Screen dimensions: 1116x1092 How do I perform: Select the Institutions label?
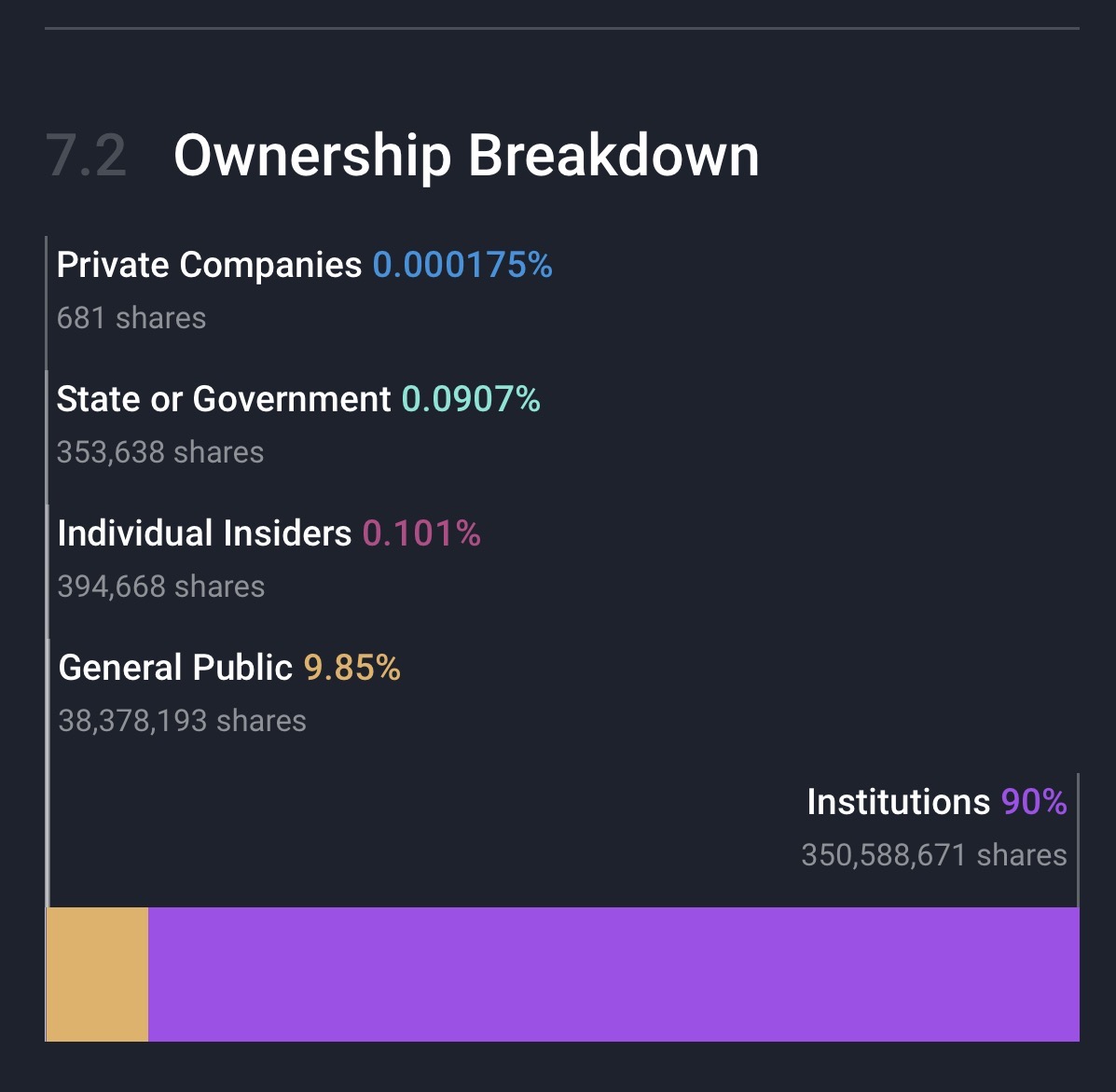(898, 803)
